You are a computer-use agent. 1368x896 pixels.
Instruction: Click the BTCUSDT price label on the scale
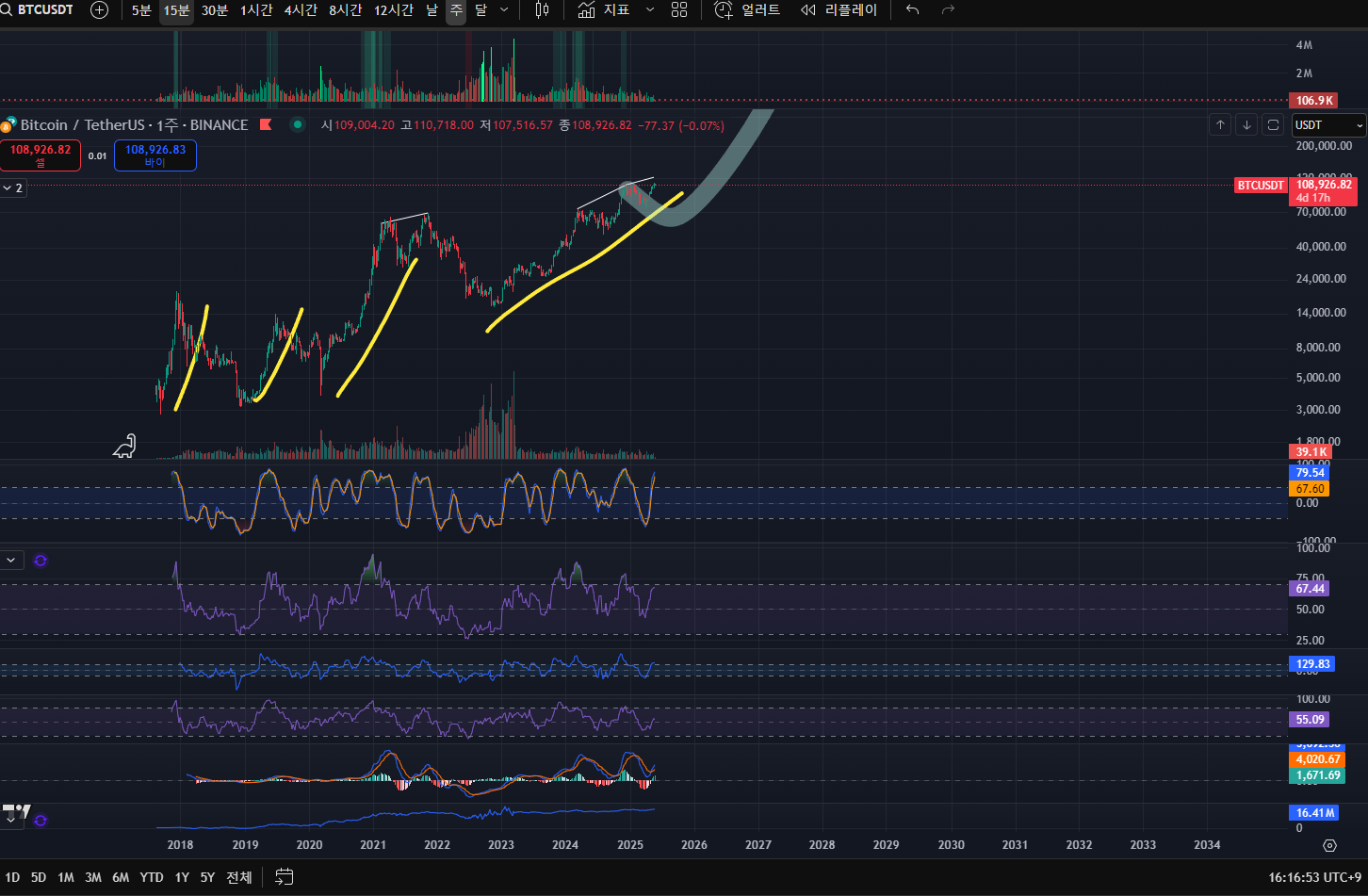[x=1261, y=186]
